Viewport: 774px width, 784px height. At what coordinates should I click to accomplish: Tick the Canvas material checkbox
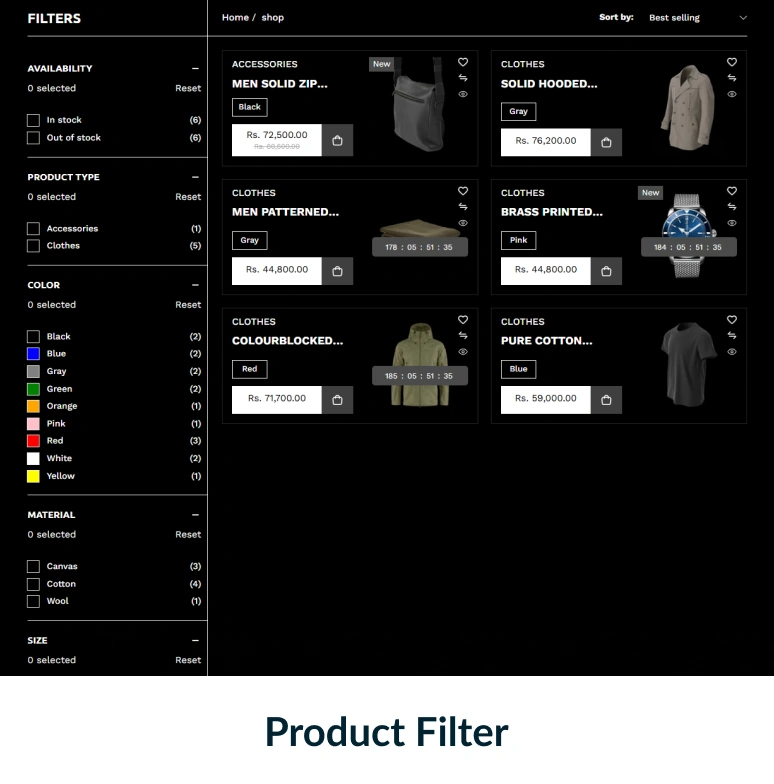[34, 566]
